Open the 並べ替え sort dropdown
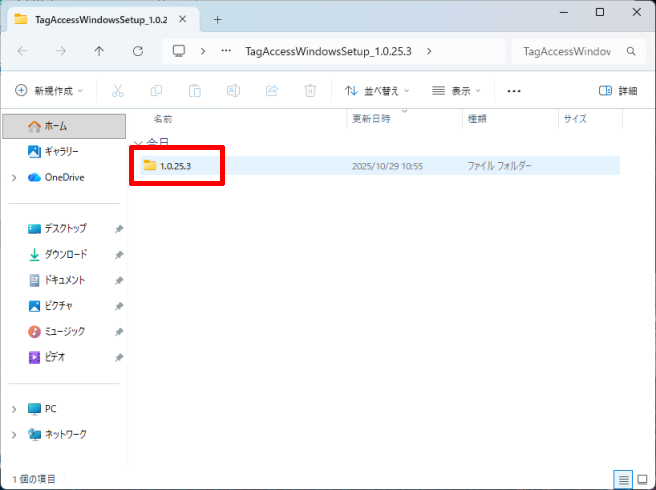 (377, 90)
